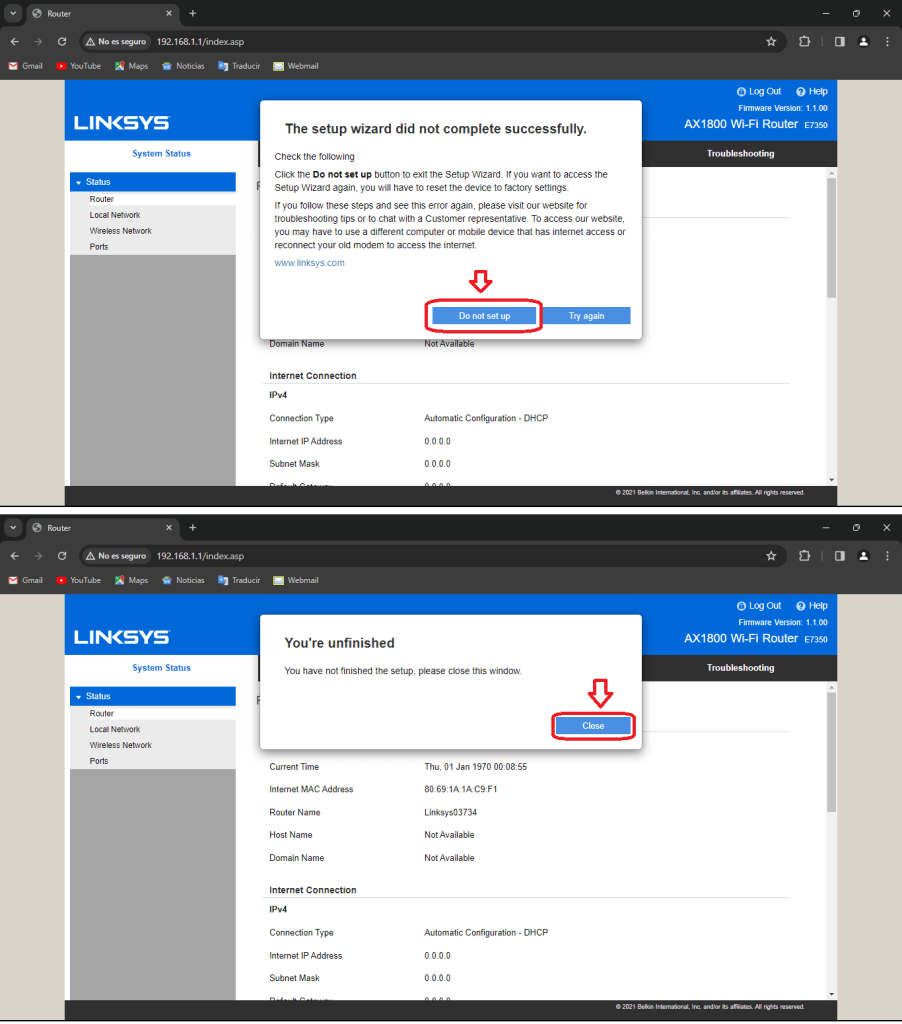Expand tab search dropdown in bottom browser window
Screen dimensions: 902x1024
pyautogui.click(x=13, y=528)
